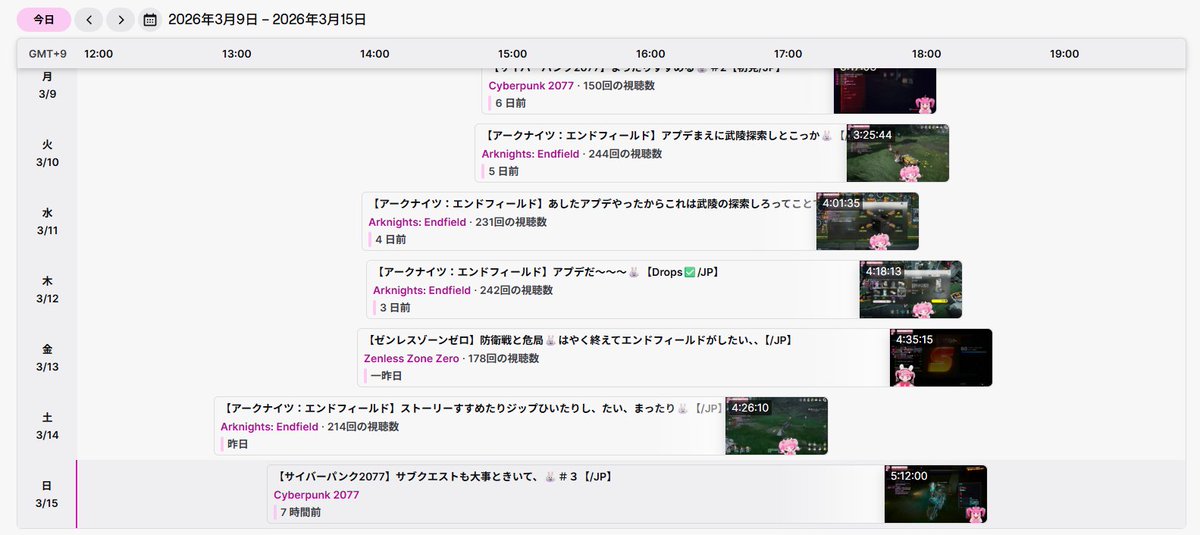
Task: Click the 14:00 time column header
Action: point(374,54)
